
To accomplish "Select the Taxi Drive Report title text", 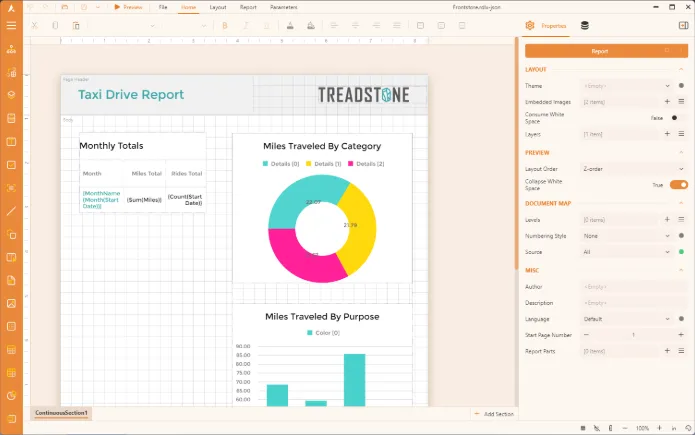I will (x=131, y=94).
